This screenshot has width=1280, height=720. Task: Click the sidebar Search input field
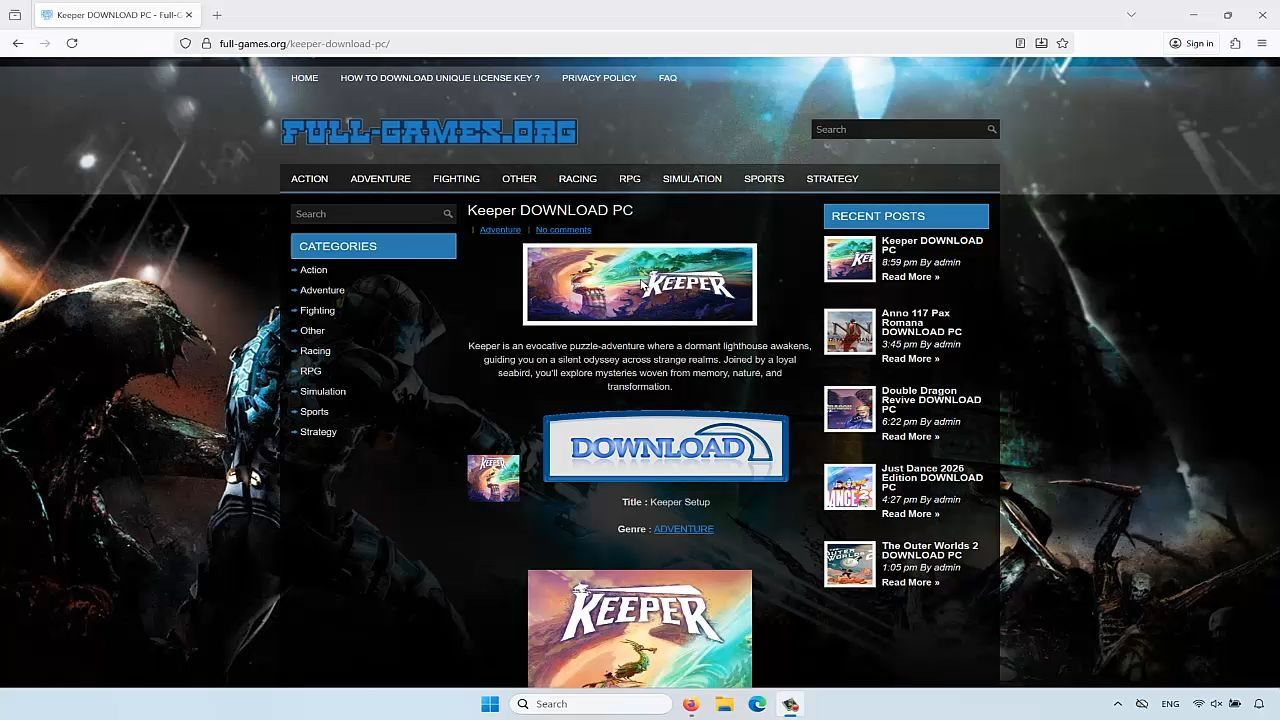pos(365,214)
